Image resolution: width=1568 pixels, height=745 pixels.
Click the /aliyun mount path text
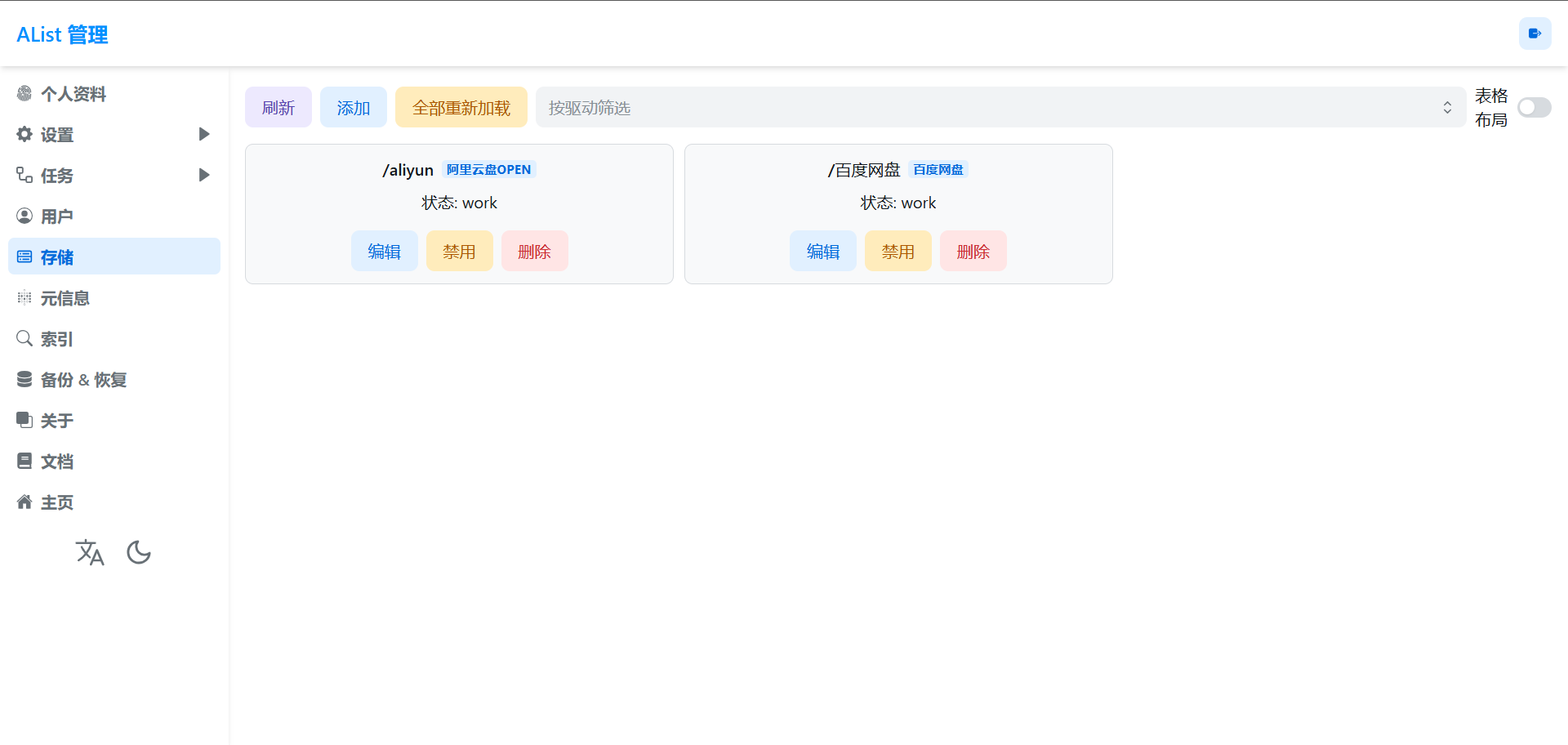pyautogui.click(x=408, y=170)
